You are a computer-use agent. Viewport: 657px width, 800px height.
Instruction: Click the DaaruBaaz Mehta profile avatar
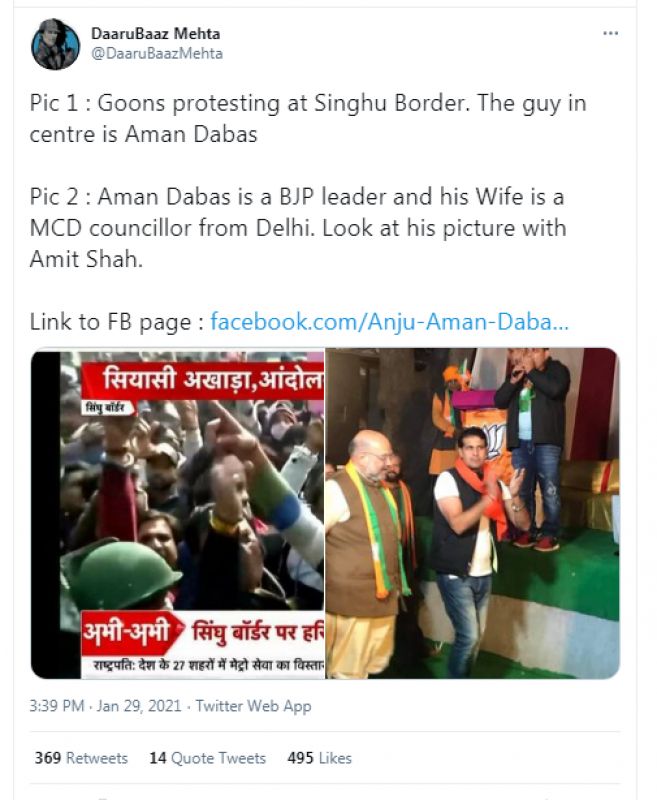[x=56, y=44]
